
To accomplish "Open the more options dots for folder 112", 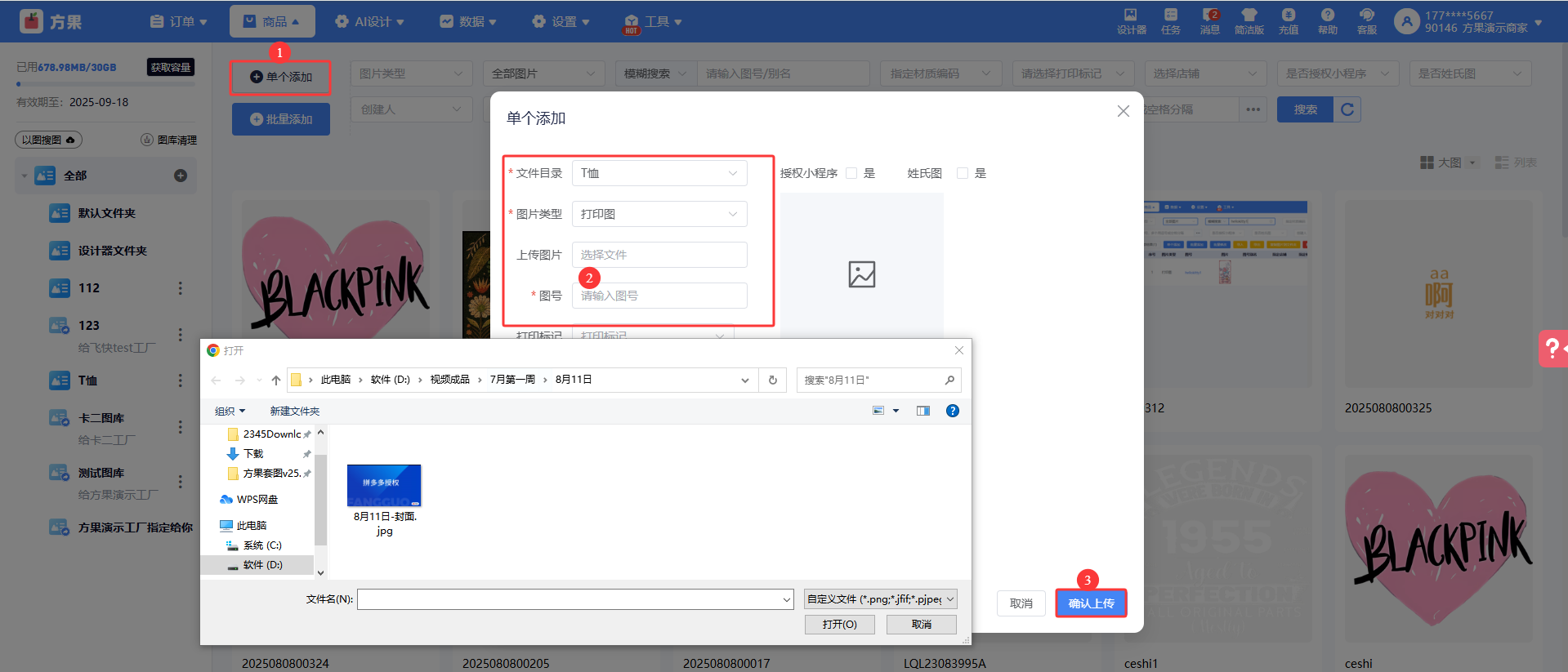I will tap(181, 288).
